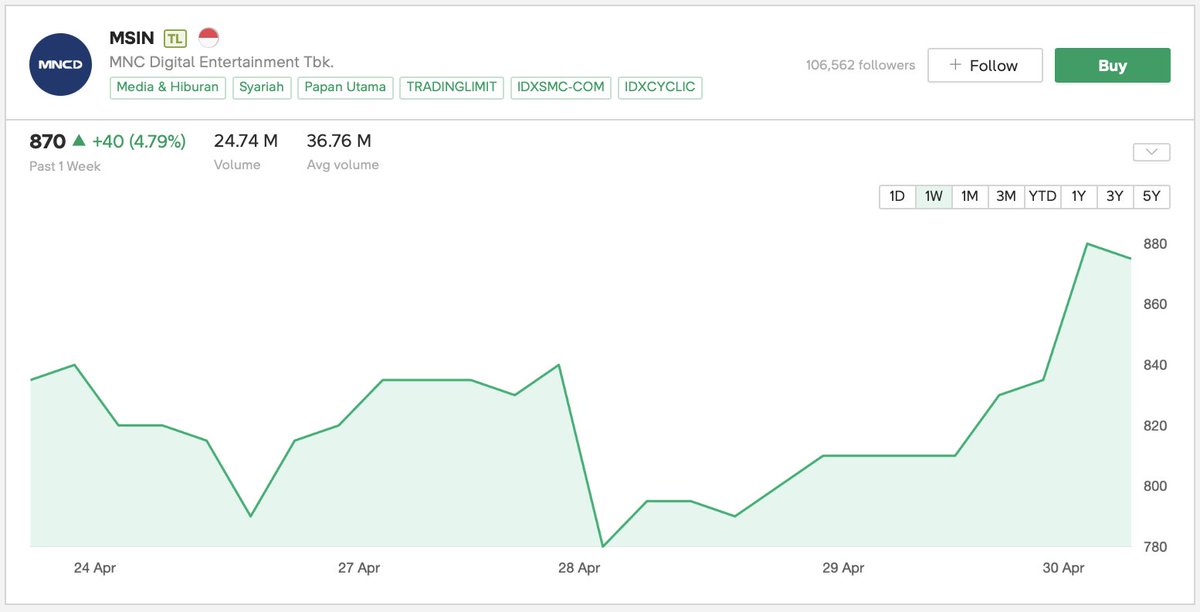Open the IDXSMC-COM index tag
Image resolution: width=1200 pixels, height=612 pixels.
[x=561, y=87]
